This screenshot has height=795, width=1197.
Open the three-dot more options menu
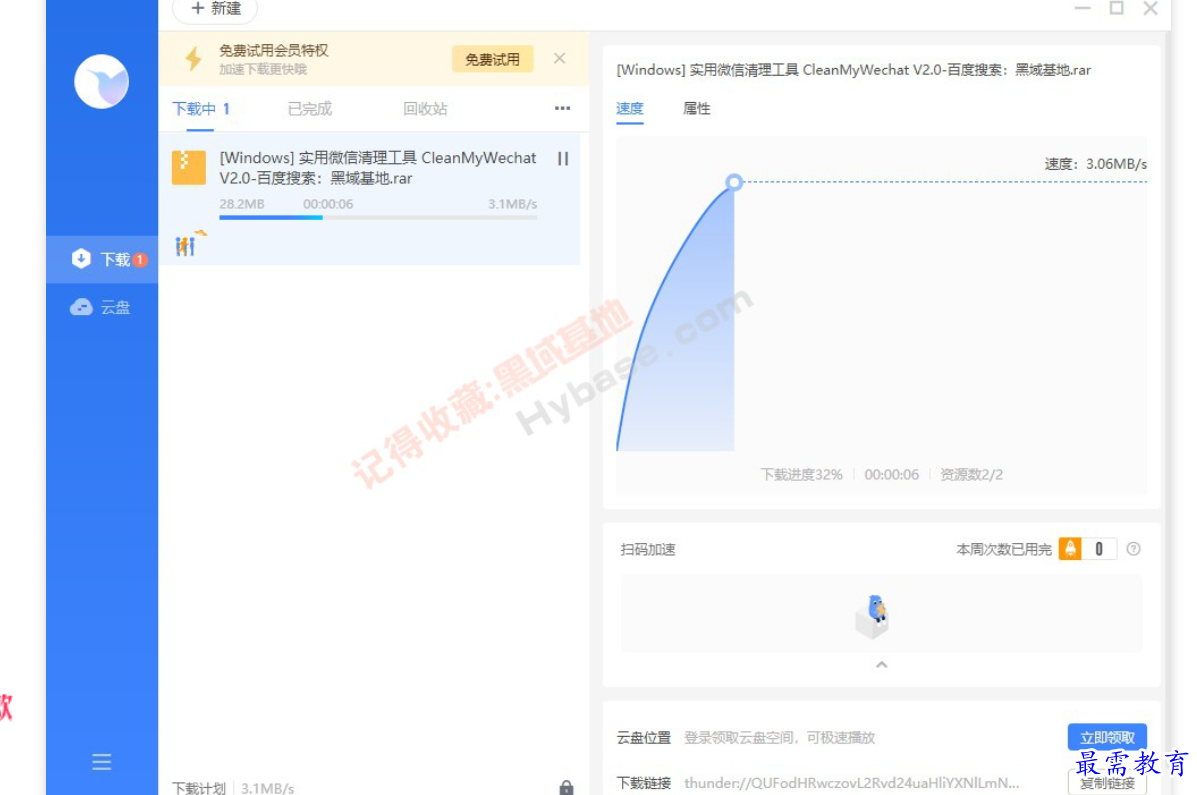point(563,108)
